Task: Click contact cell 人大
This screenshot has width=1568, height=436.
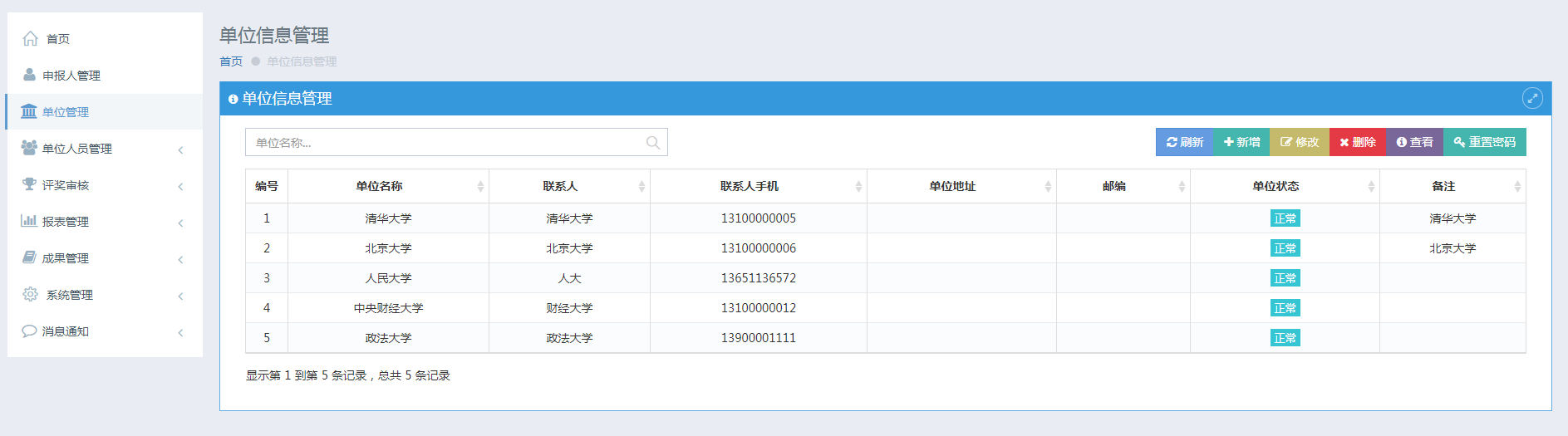Action: pyautogui.click(x=569, y=278)
